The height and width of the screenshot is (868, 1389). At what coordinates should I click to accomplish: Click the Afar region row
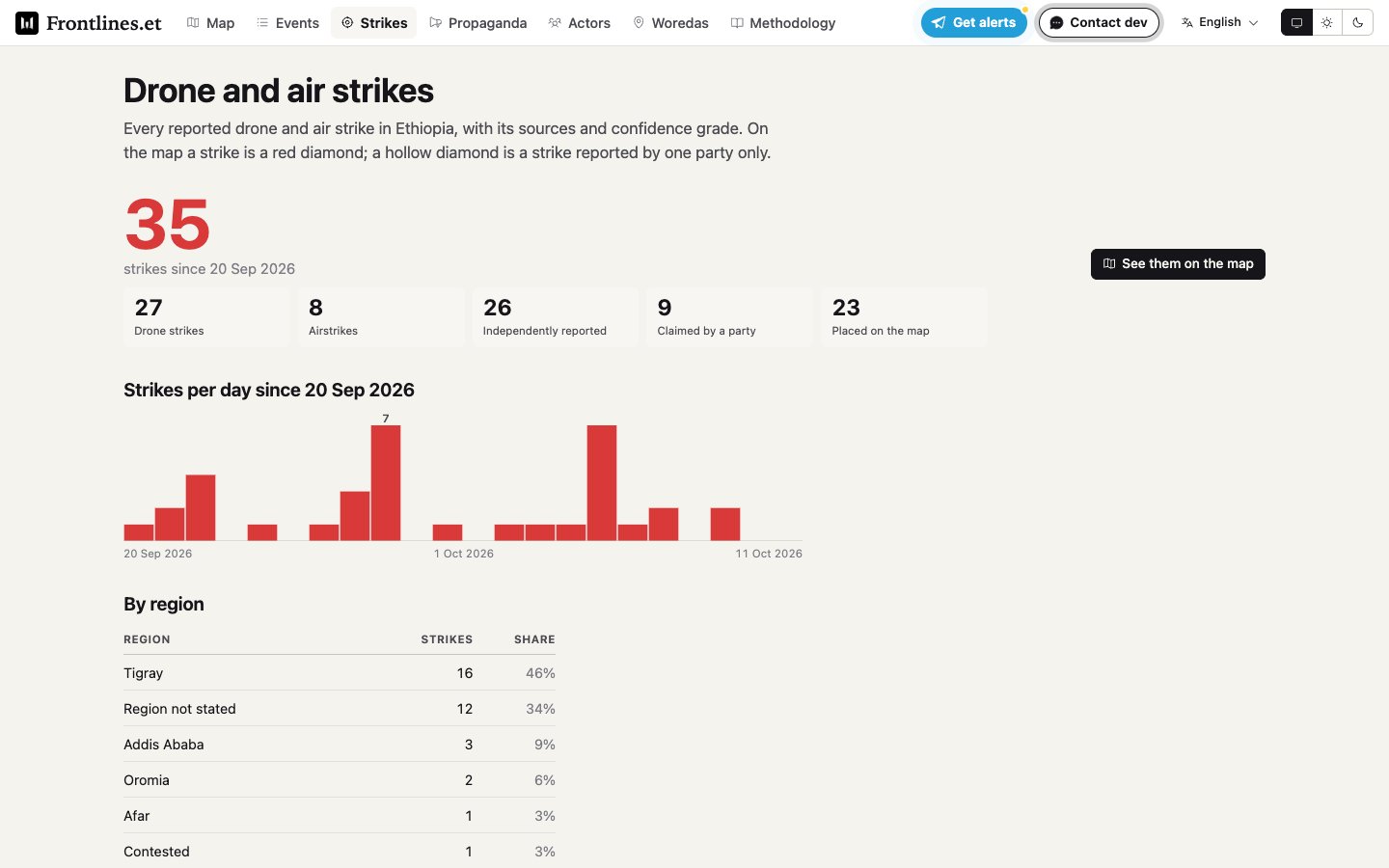[340, 816]
